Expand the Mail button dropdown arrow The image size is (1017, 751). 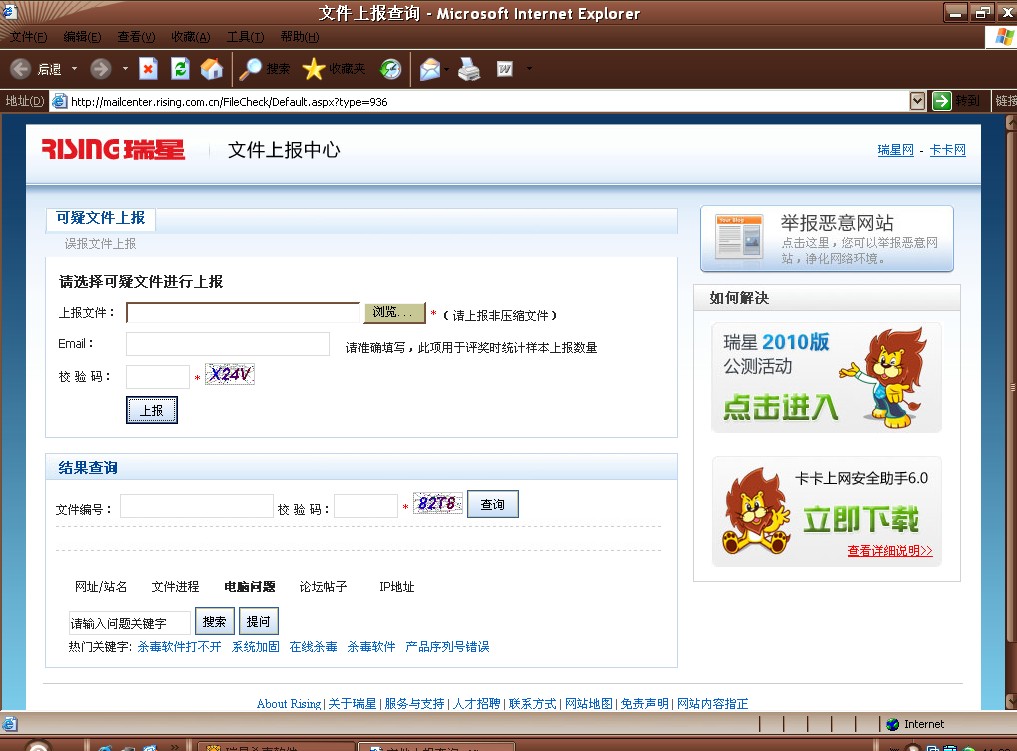447,69
